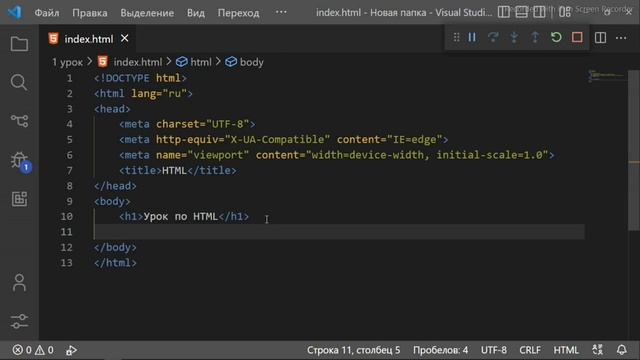The height and width of the screenshot is (360, 640).
Task: Click the opening <head> tag line
Action: [112, 109]
